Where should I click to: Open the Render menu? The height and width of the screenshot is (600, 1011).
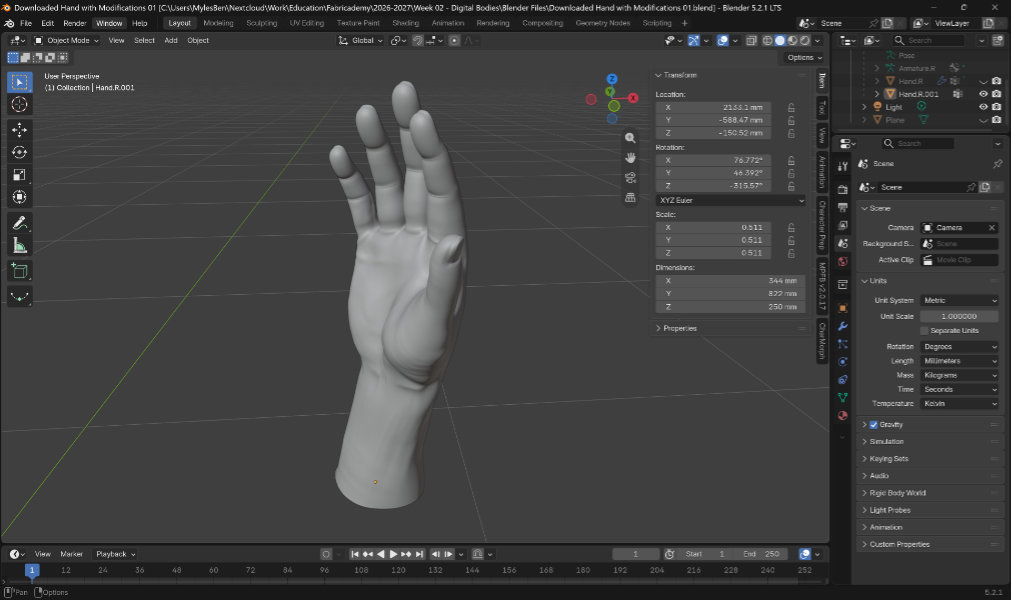tap(75, 23)
